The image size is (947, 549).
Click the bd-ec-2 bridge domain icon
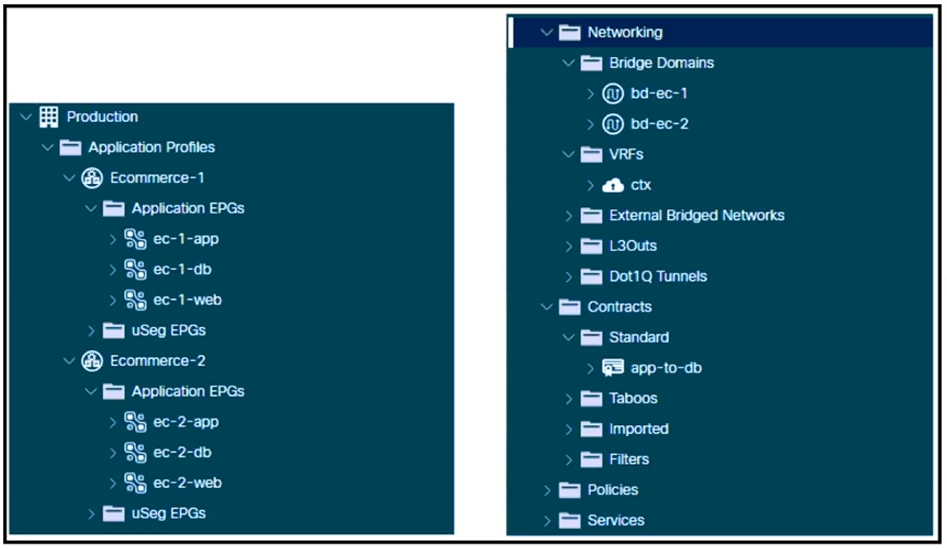click(x=613, y=124)
